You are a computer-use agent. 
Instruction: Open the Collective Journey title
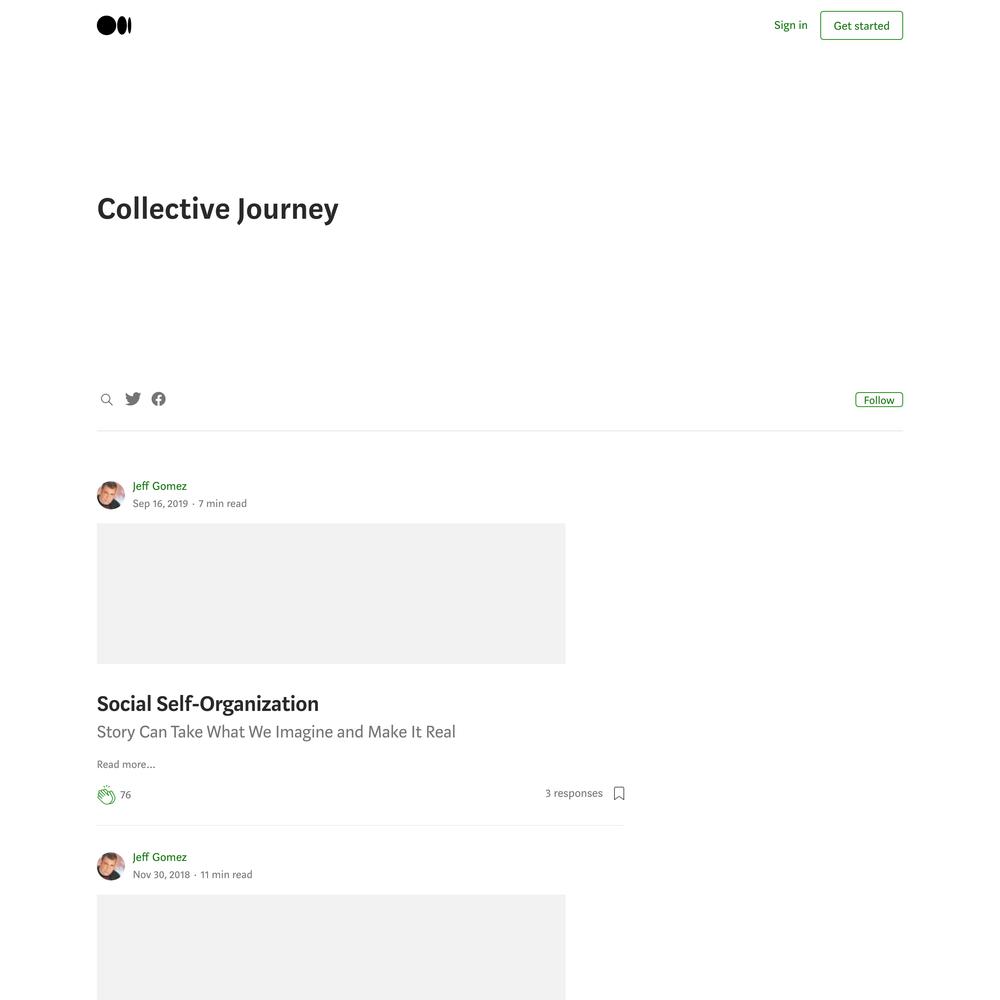(x=217, y=209)
